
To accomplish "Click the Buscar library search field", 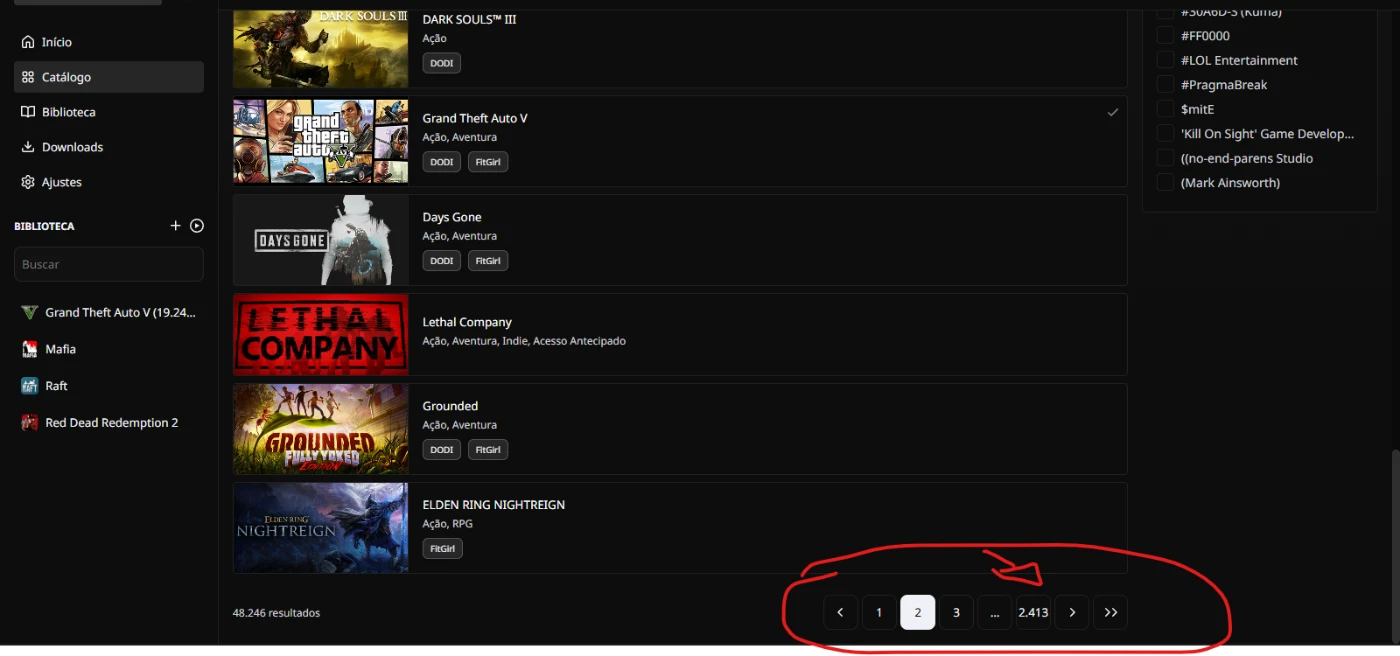I will coord(108,265).
